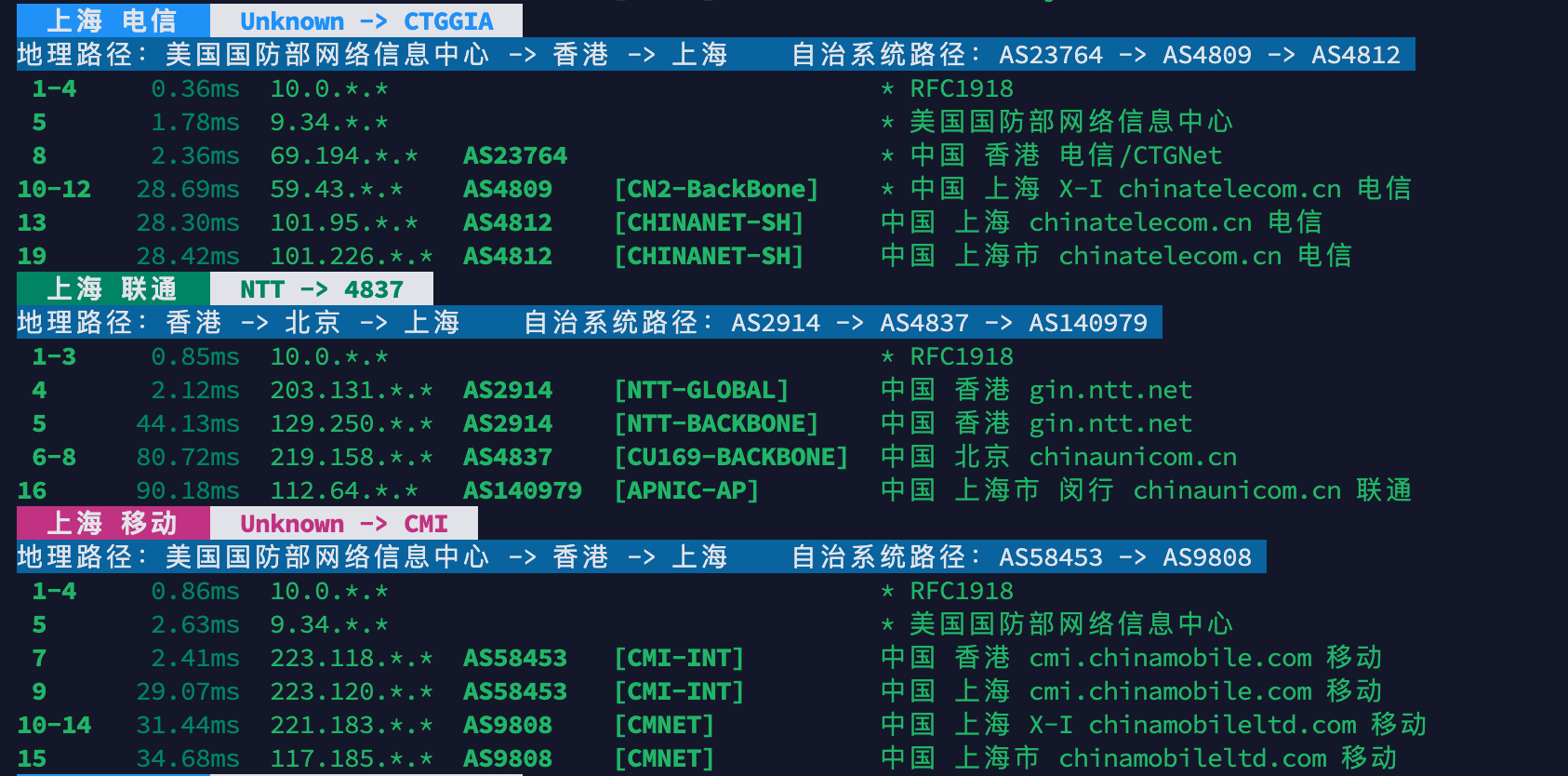
Task: Click '中国 上海市 闵行 chinaunicom.cn 联通' text
Action: pyautogui.click(x=1146, y=489)
